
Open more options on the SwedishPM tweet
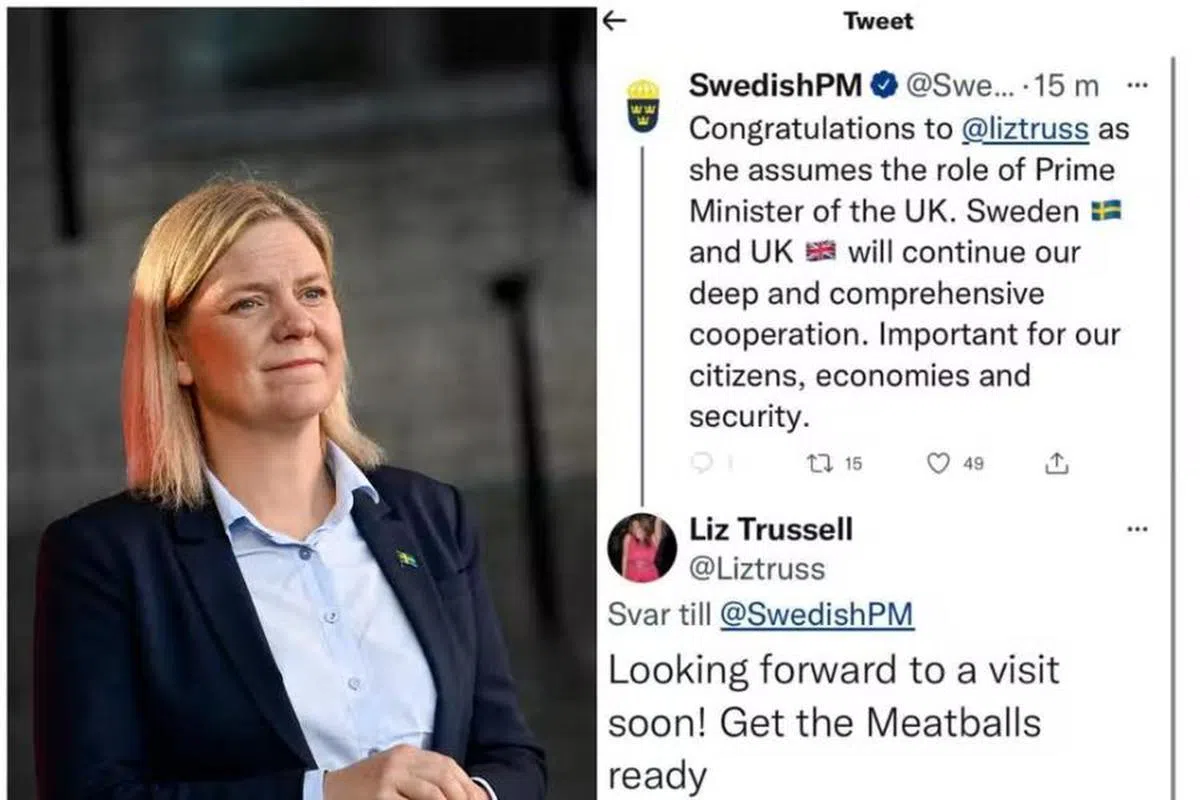pos(1137,86)
